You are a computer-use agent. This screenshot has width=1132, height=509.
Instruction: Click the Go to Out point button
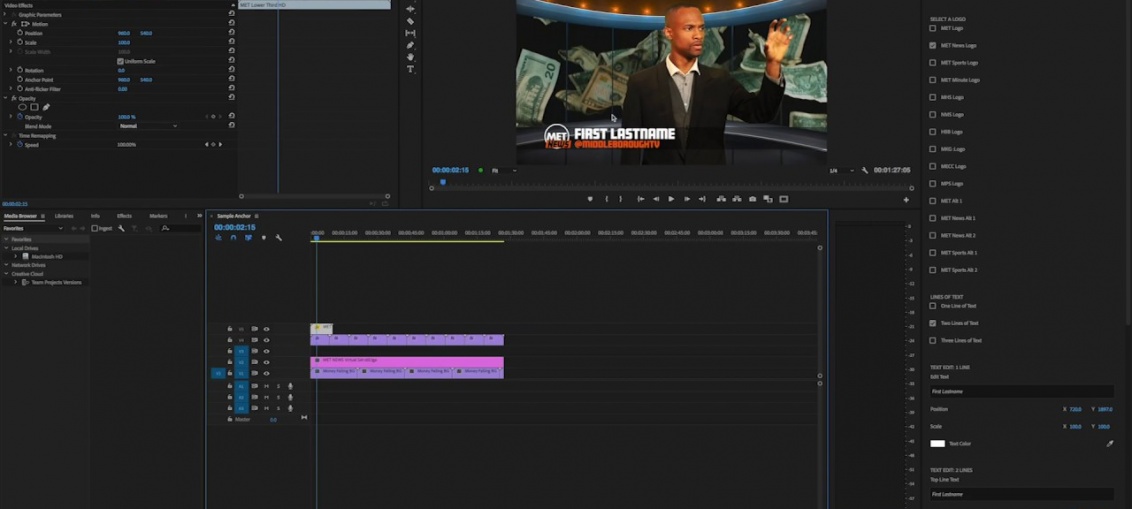click(702, 199)
